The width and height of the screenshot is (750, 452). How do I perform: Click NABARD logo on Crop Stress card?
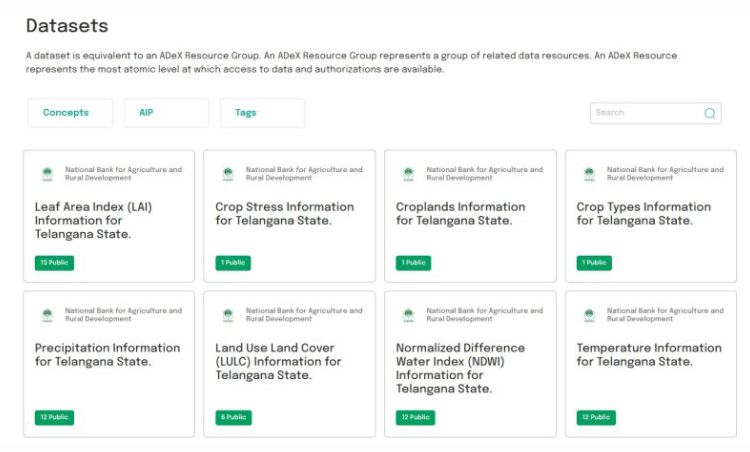pos(228,174)
